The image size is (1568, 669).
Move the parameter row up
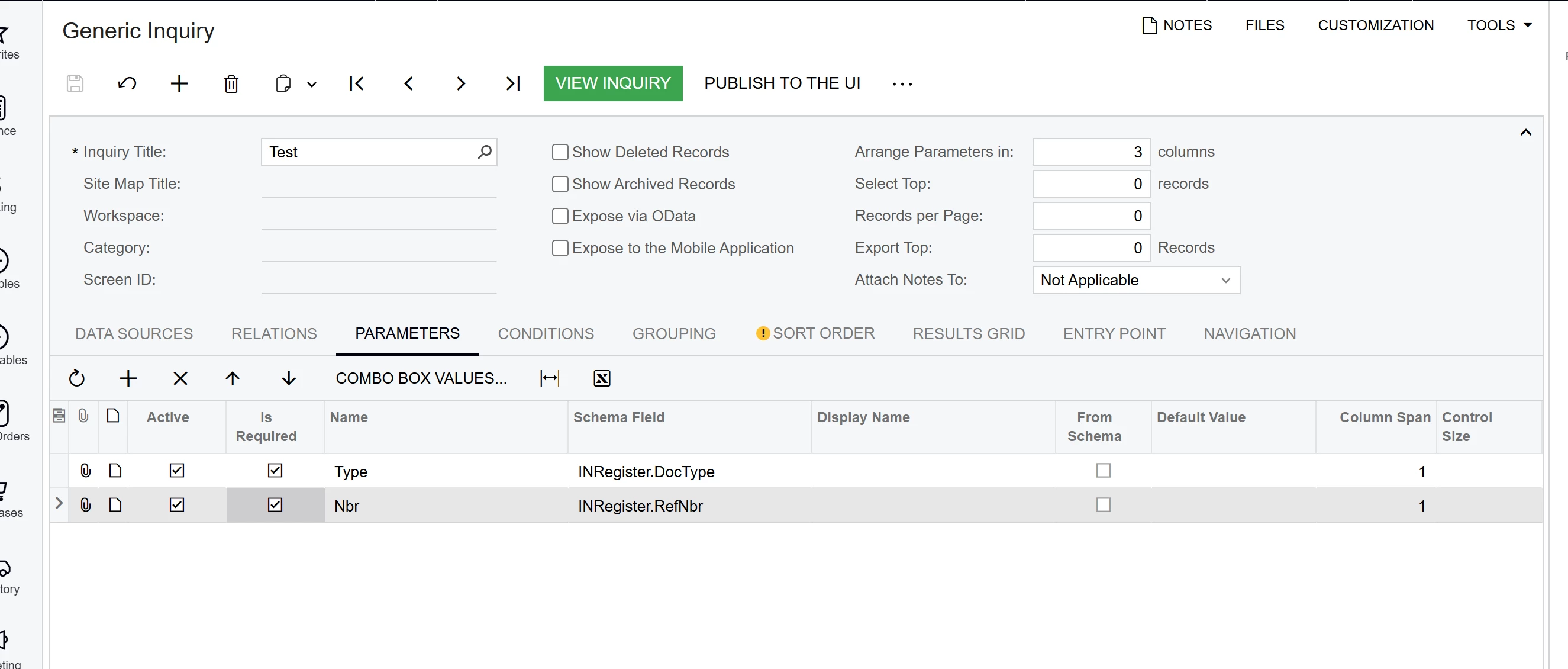pyautogui.click(x=232, y=378)
